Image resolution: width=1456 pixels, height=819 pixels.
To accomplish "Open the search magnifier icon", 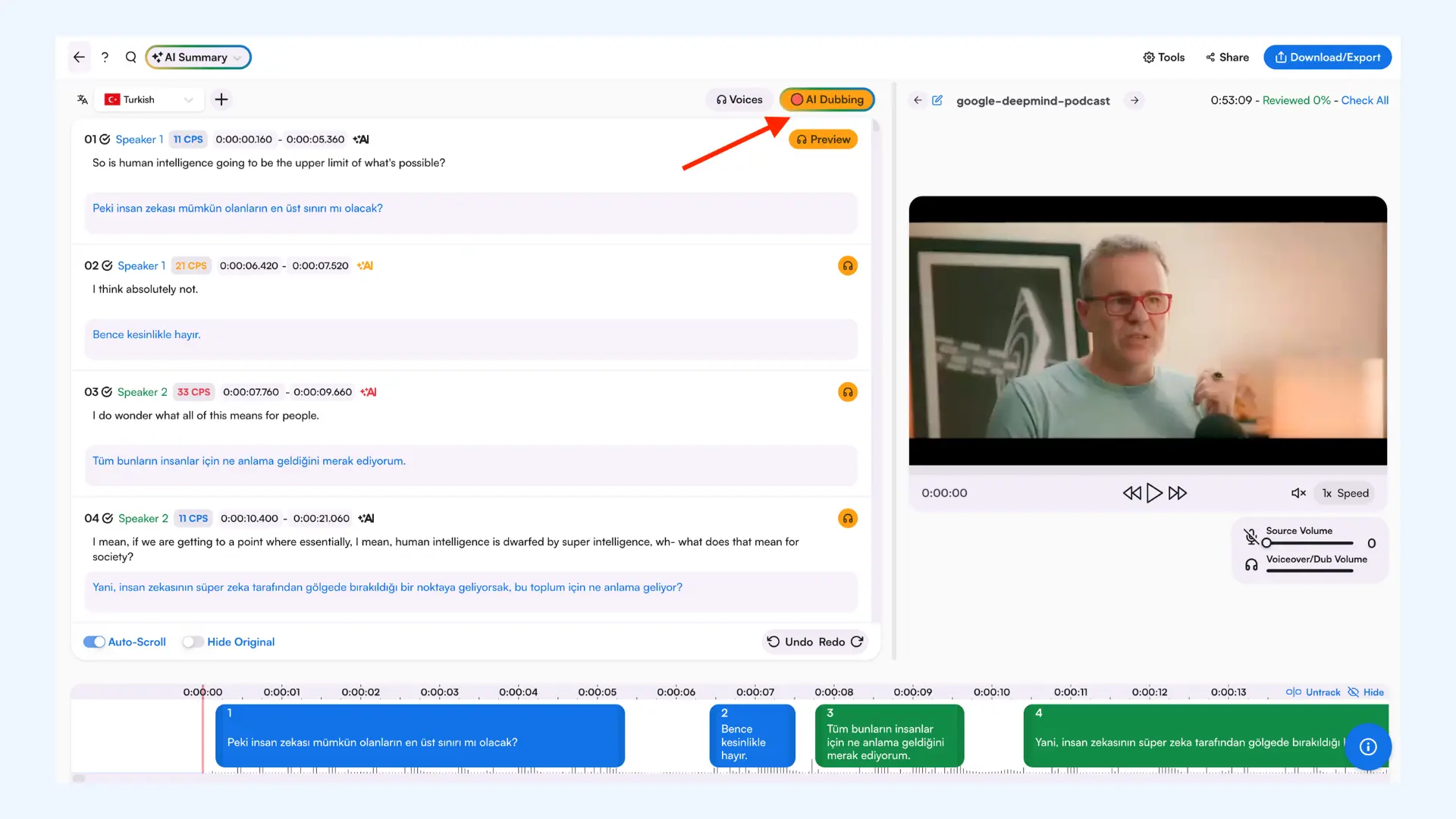I will [130, 57].
